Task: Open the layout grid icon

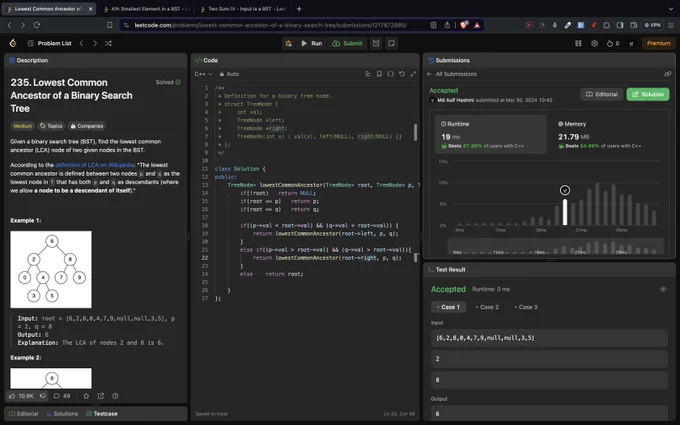Action: click(578, 43)
